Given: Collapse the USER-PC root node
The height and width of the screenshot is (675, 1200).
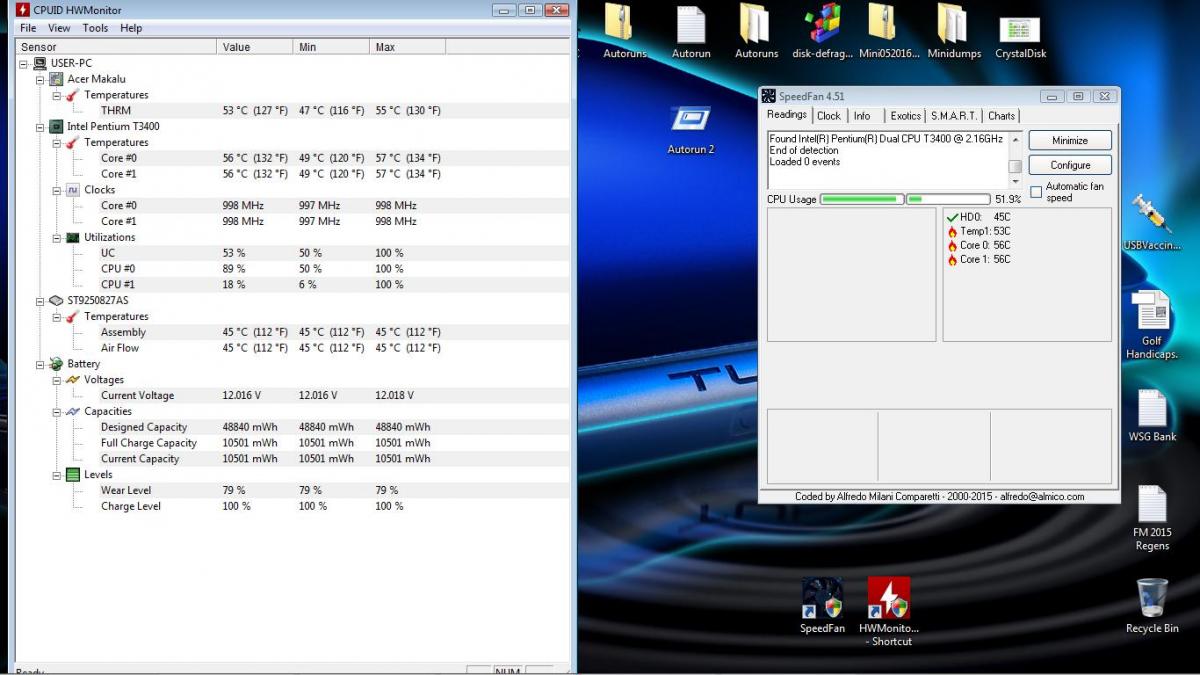Looking at the screenshot, I should click(x=24, y=63).
